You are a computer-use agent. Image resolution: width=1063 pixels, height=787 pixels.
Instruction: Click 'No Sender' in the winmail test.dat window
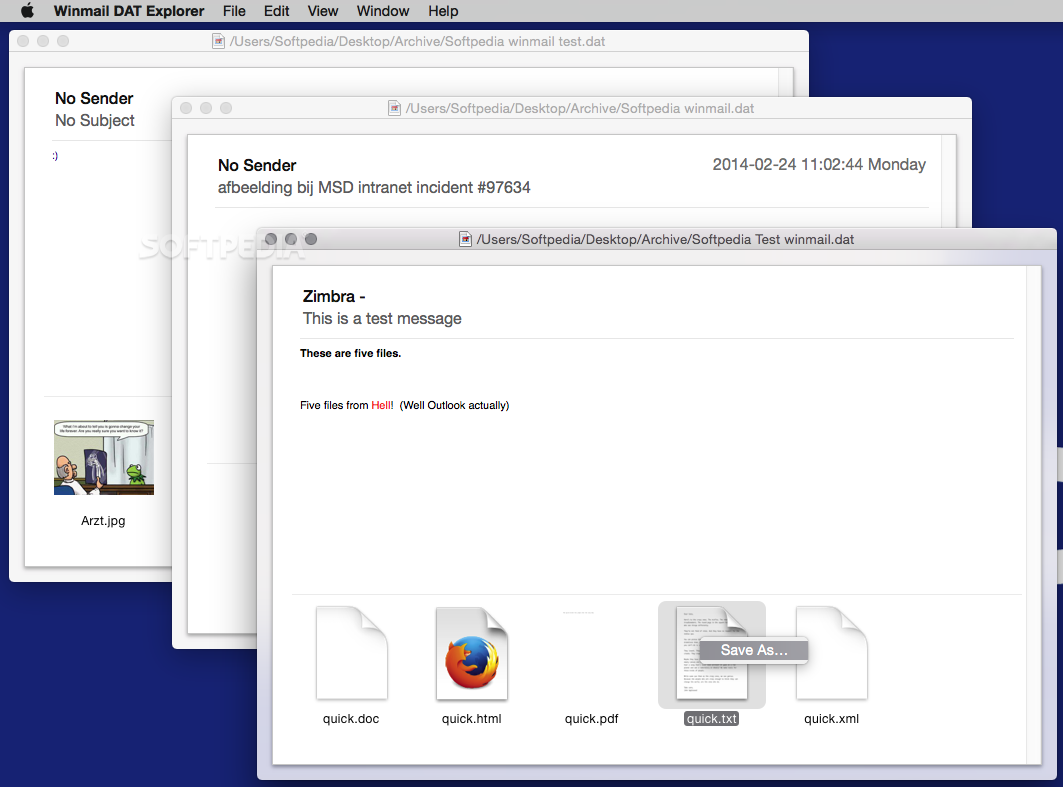(x=94, y=98)
